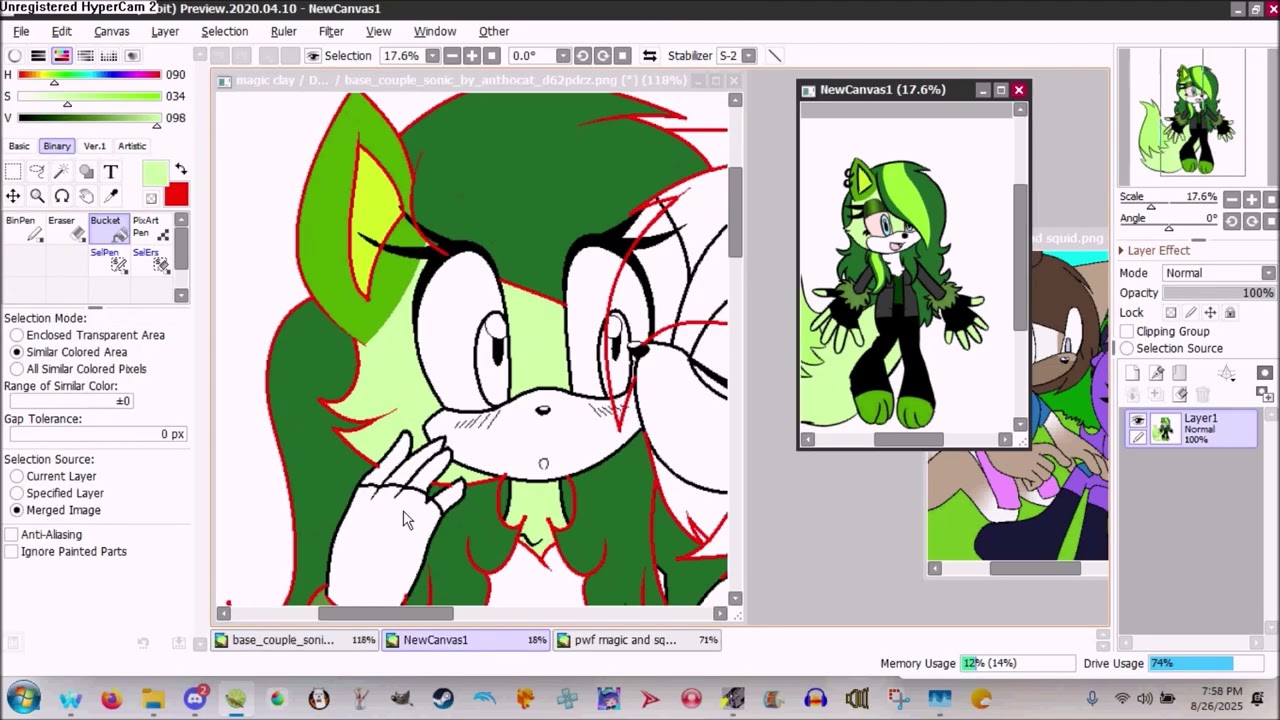Enable Ignore Painted Parts checkbox

pyautogui.click(x=11, y=552)
